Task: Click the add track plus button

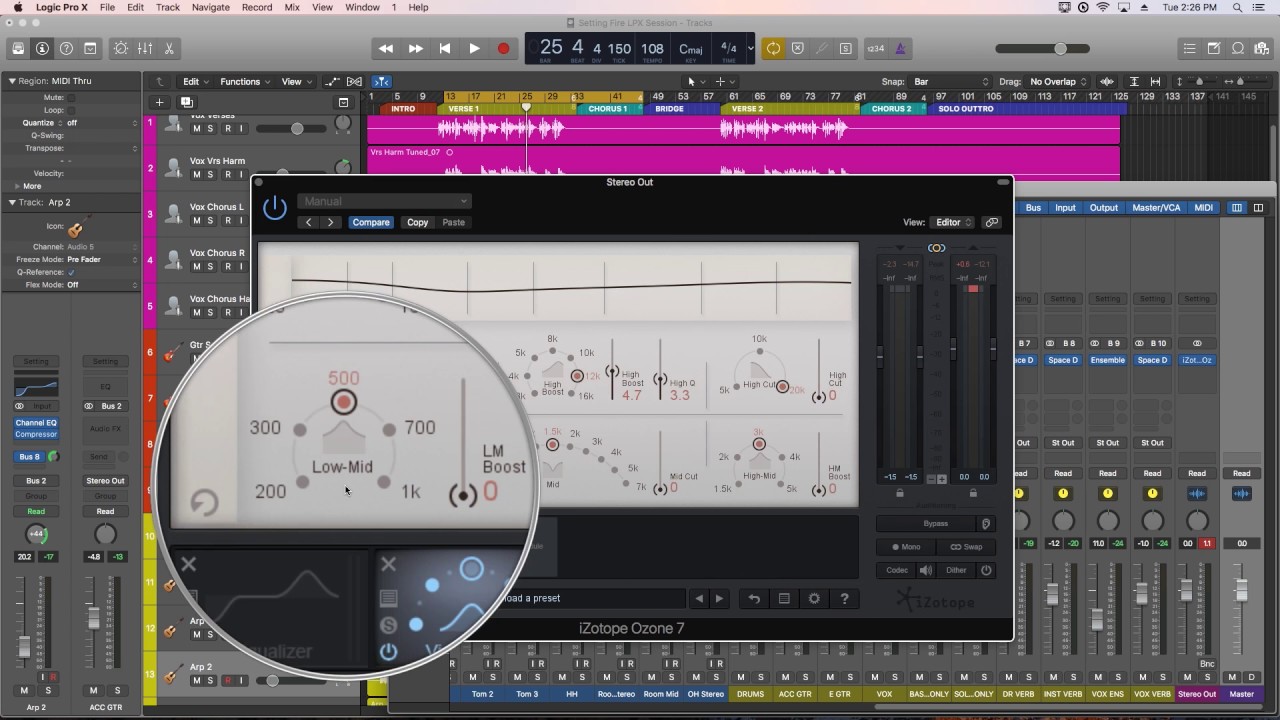Action: click(x=159, y=102)
